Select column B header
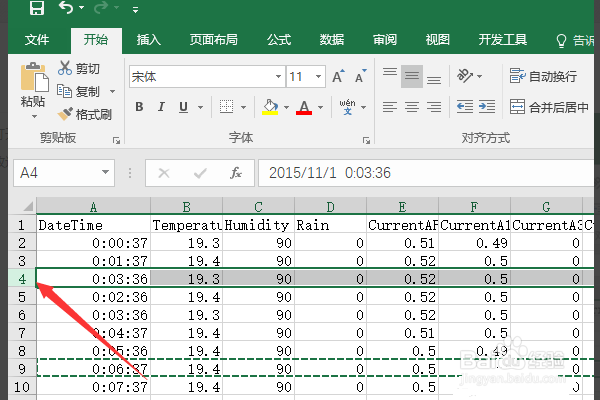 click(x=186, y=207)
